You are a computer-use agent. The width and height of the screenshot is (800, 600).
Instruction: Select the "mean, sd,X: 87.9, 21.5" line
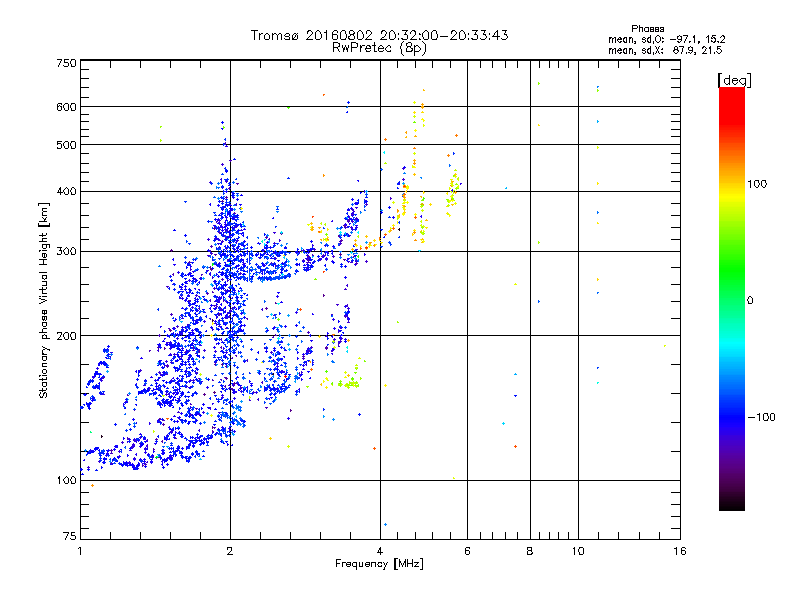[665, 50]
